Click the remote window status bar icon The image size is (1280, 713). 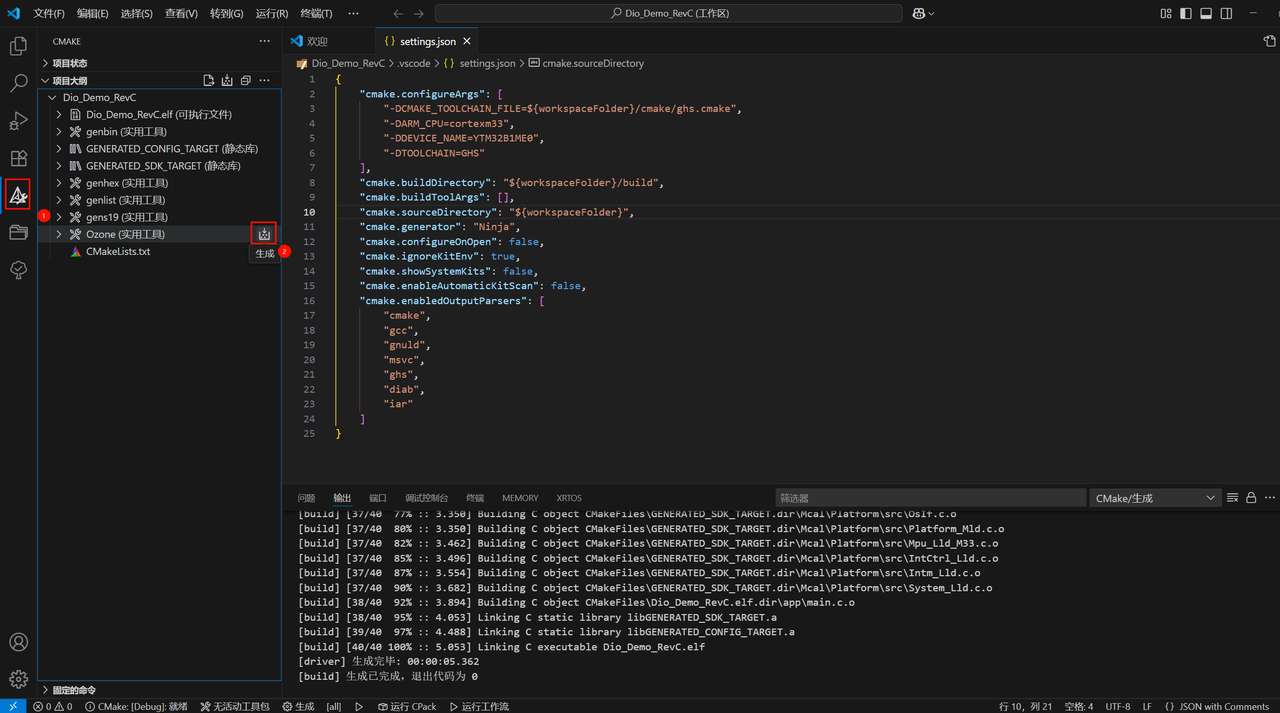(13, 706)
